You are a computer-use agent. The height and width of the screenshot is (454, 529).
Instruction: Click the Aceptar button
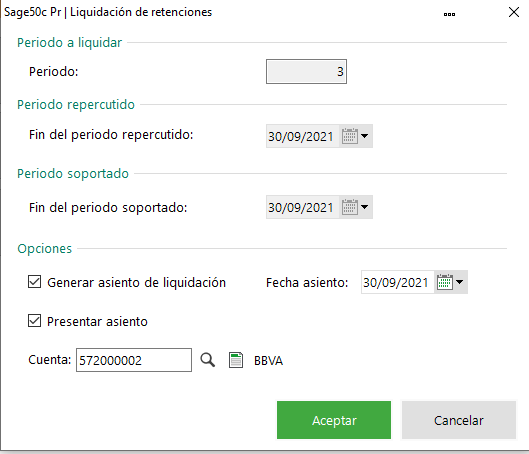coord(334,420)
